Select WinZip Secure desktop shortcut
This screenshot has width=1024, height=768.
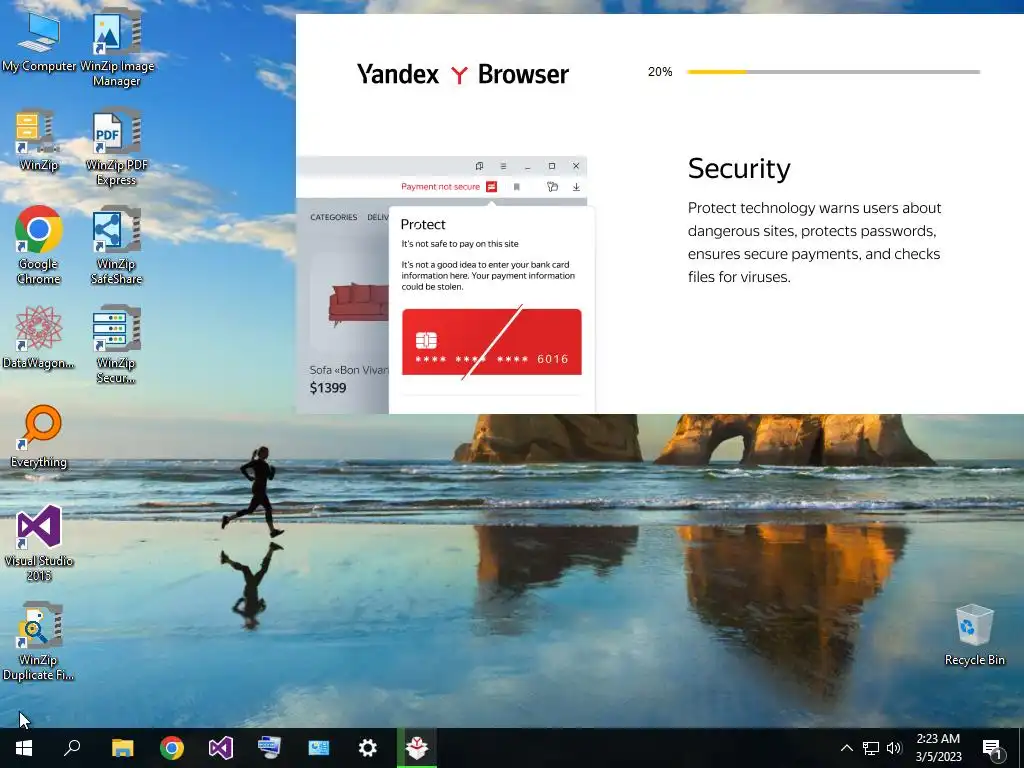[x=116, y=345]
